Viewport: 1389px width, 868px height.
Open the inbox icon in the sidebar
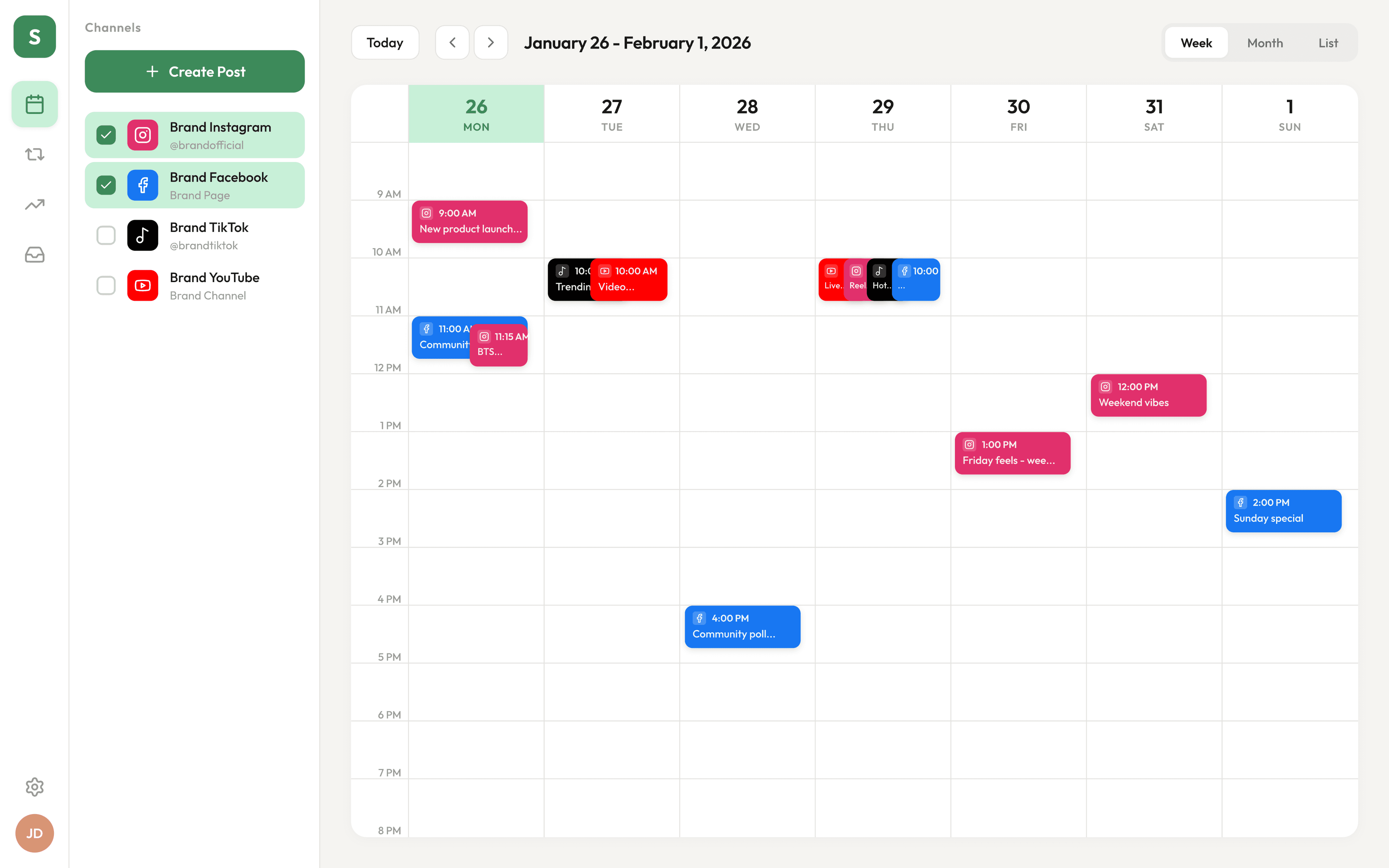[34, 254]
